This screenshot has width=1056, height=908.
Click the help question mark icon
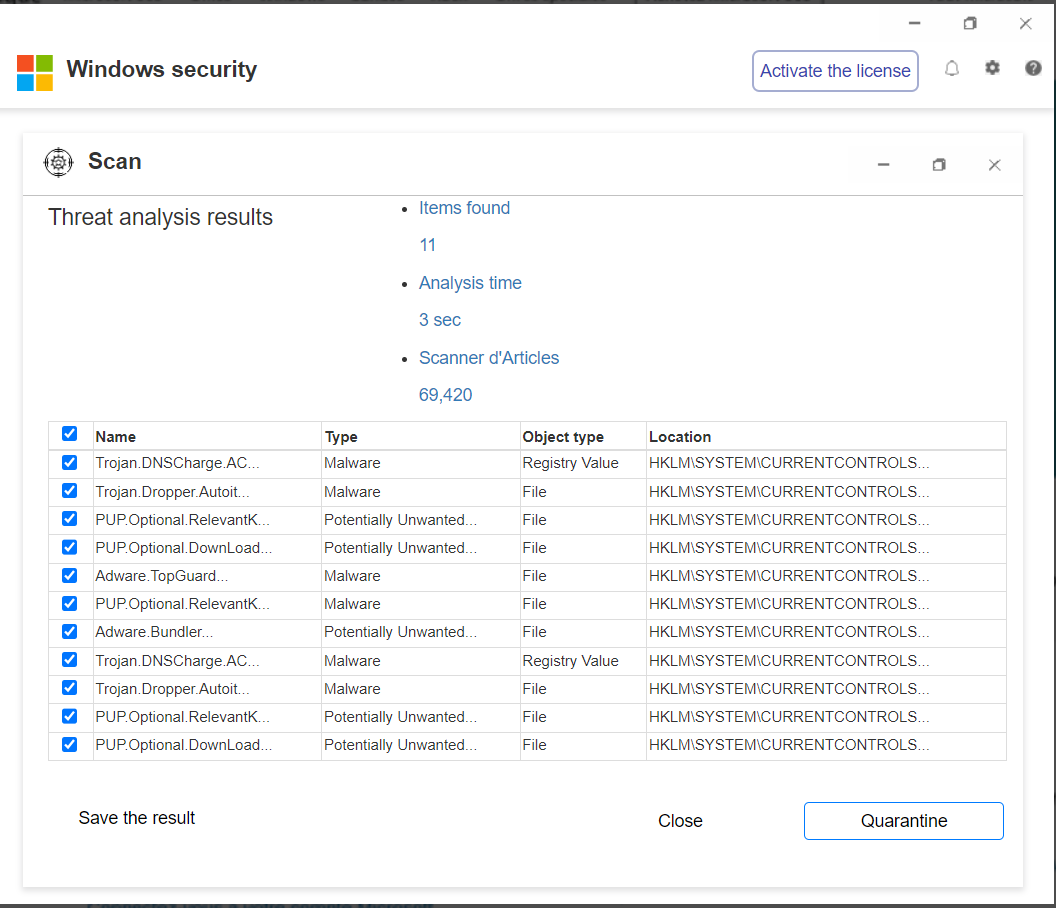click(x=1033, y=68)
